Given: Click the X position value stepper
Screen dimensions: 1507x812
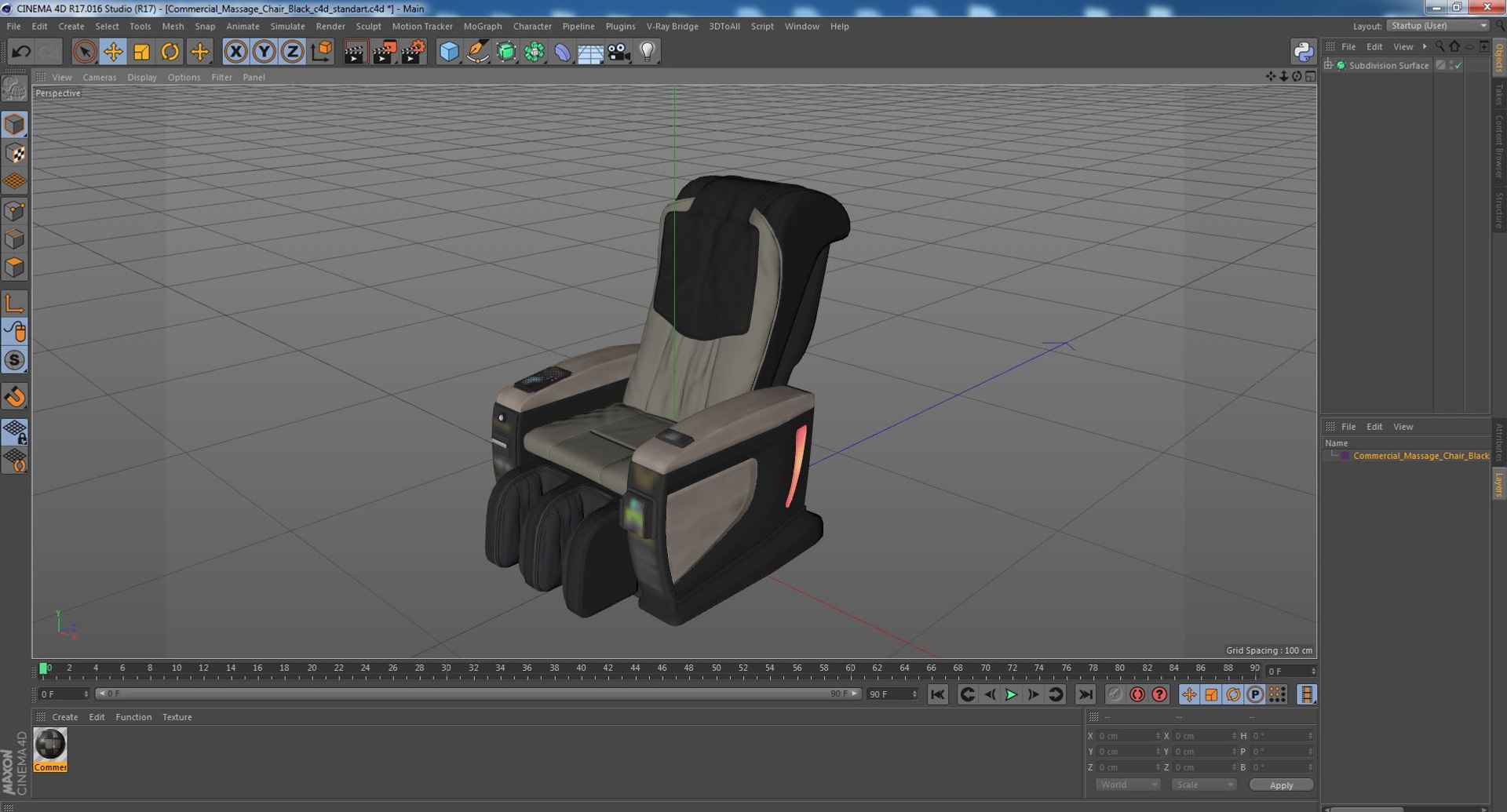Looking at the screenshot, I should click(1158, 736).
